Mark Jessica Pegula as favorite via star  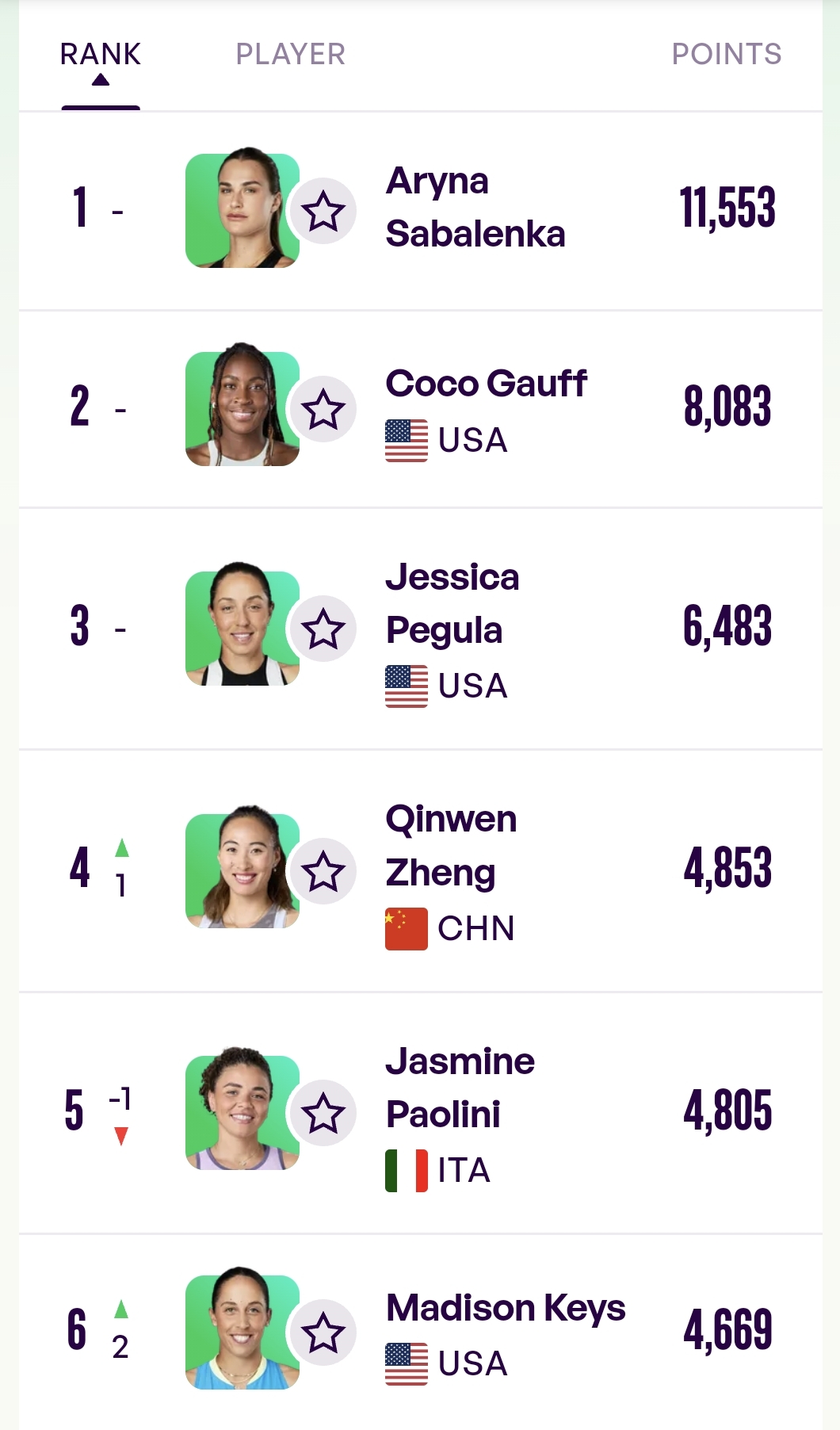coord(323,629)
